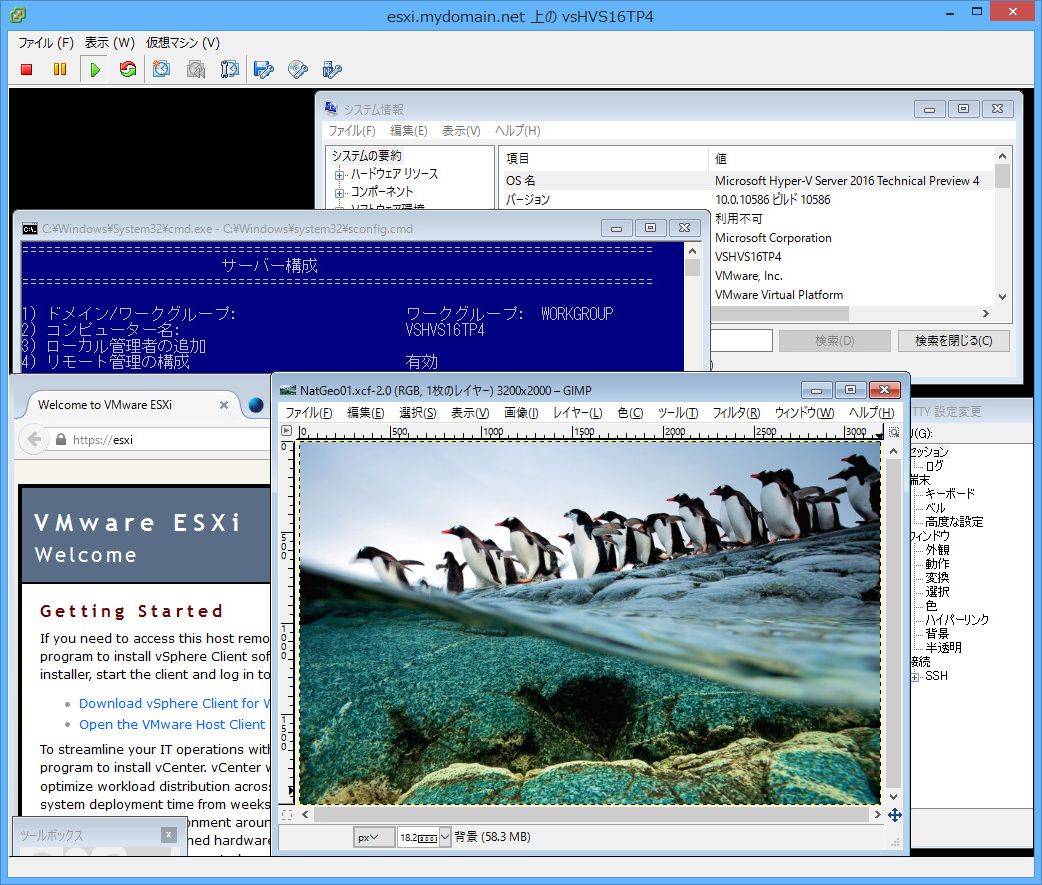
Task: Open GIMP's Filters (フィルタ) menu
Action: click(x=736, y=413)
